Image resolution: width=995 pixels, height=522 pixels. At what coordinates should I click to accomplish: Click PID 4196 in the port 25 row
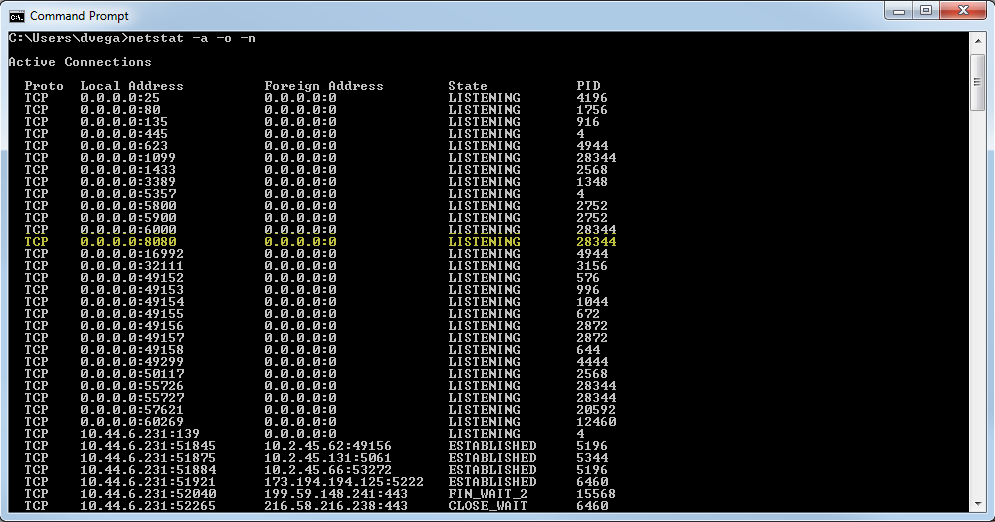[x=592, y=98]
